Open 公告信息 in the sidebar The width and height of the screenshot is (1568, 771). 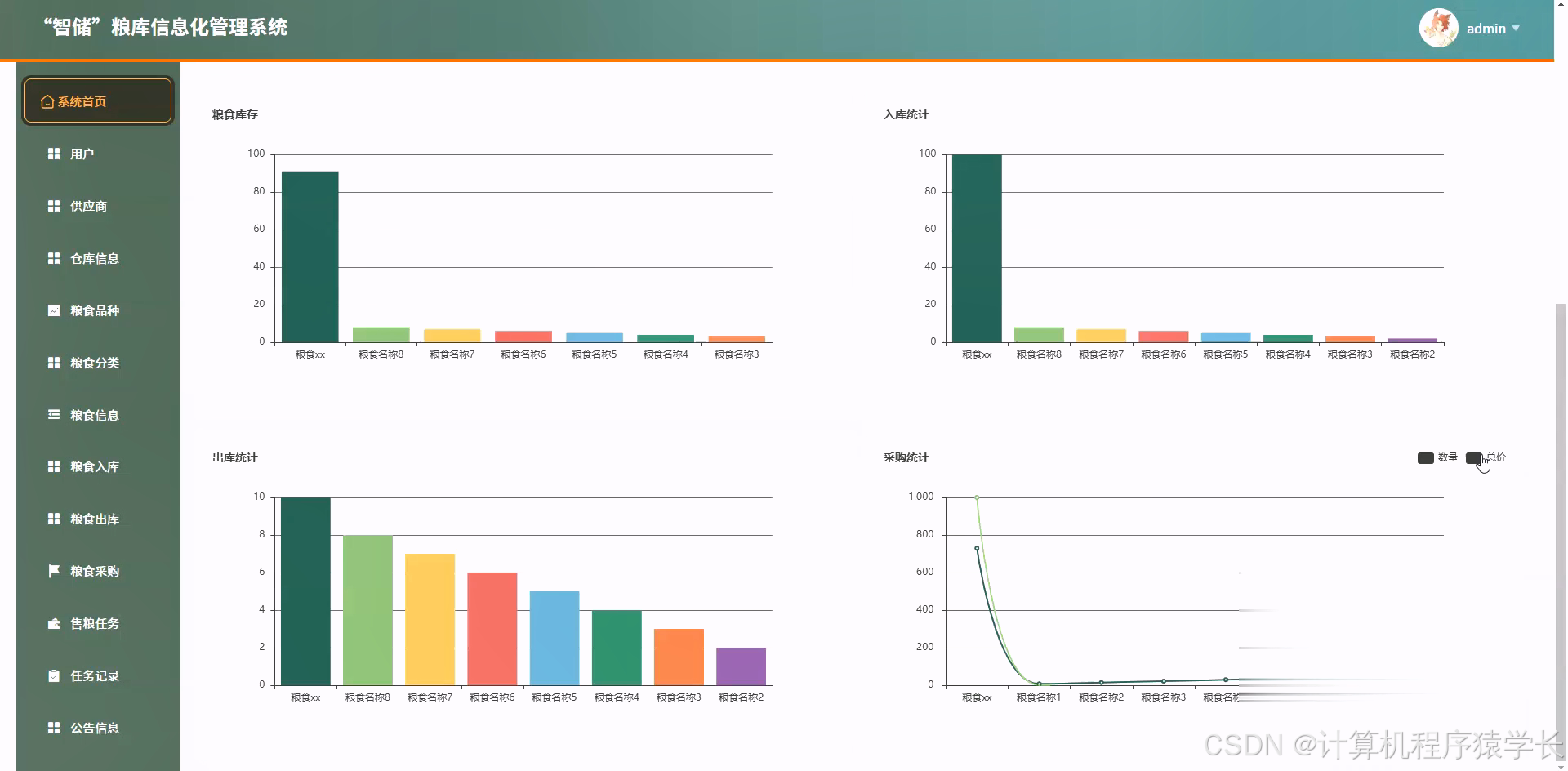coord(98,728)
